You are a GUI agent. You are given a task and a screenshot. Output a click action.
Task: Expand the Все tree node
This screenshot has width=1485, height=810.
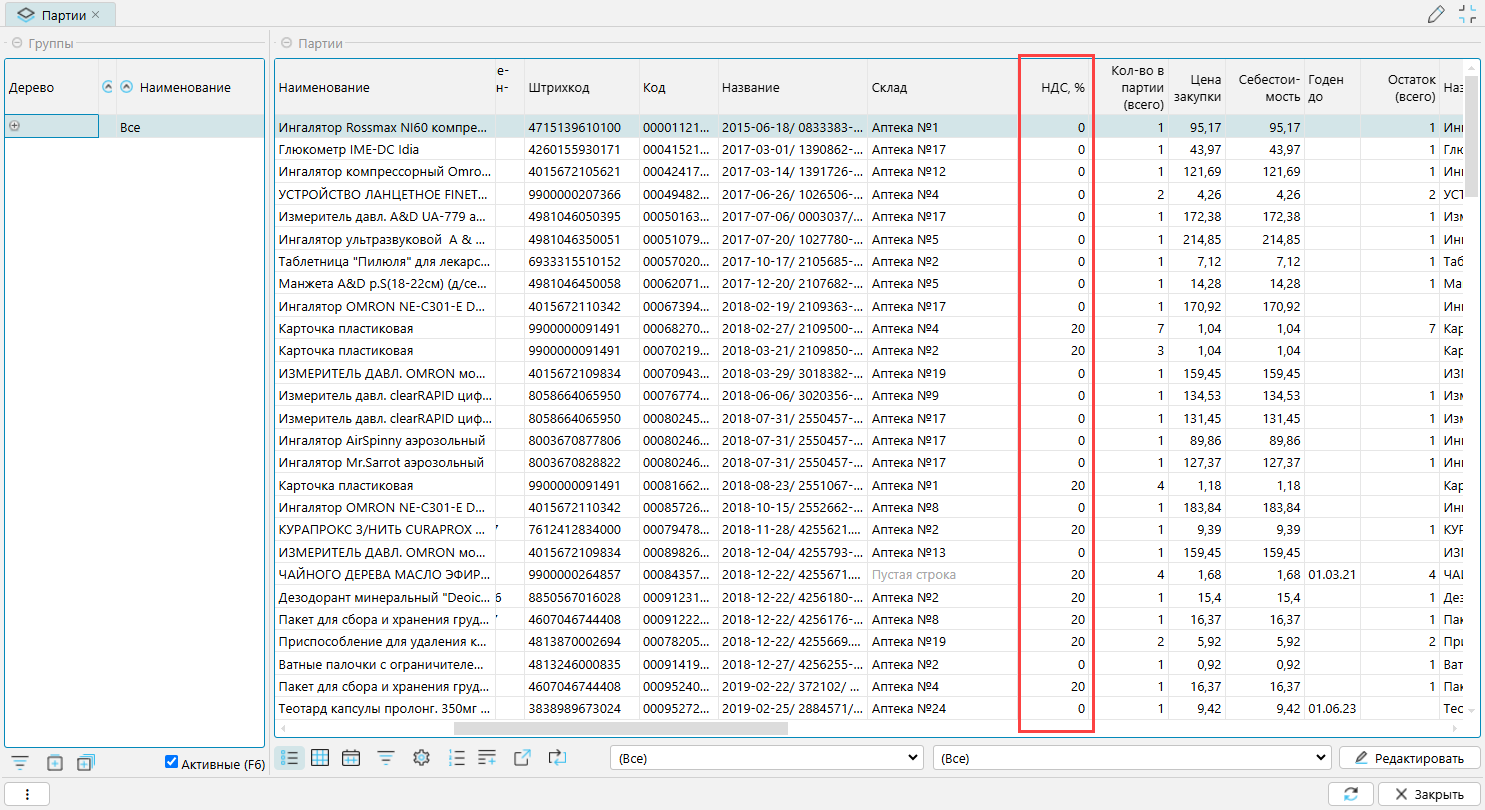(14, 126)
